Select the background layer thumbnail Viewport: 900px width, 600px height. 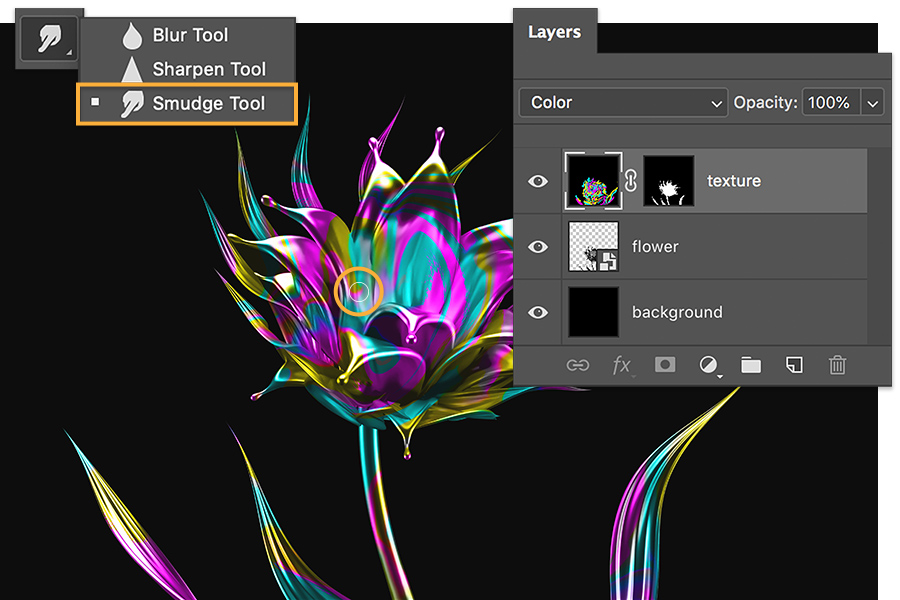tap(593, 312)
